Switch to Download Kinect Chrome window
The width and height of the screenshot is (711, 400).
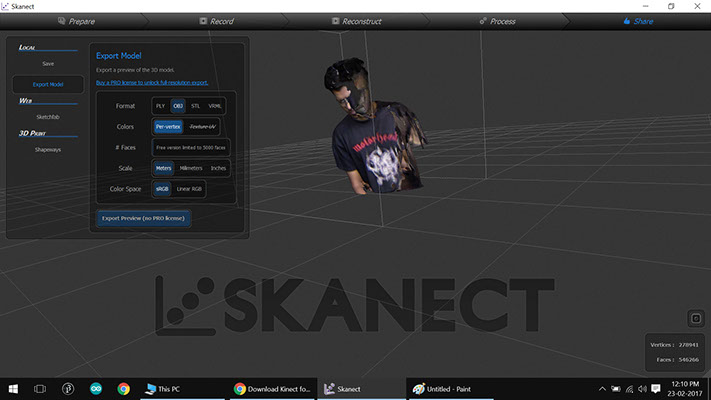click(x=272, y=389)
